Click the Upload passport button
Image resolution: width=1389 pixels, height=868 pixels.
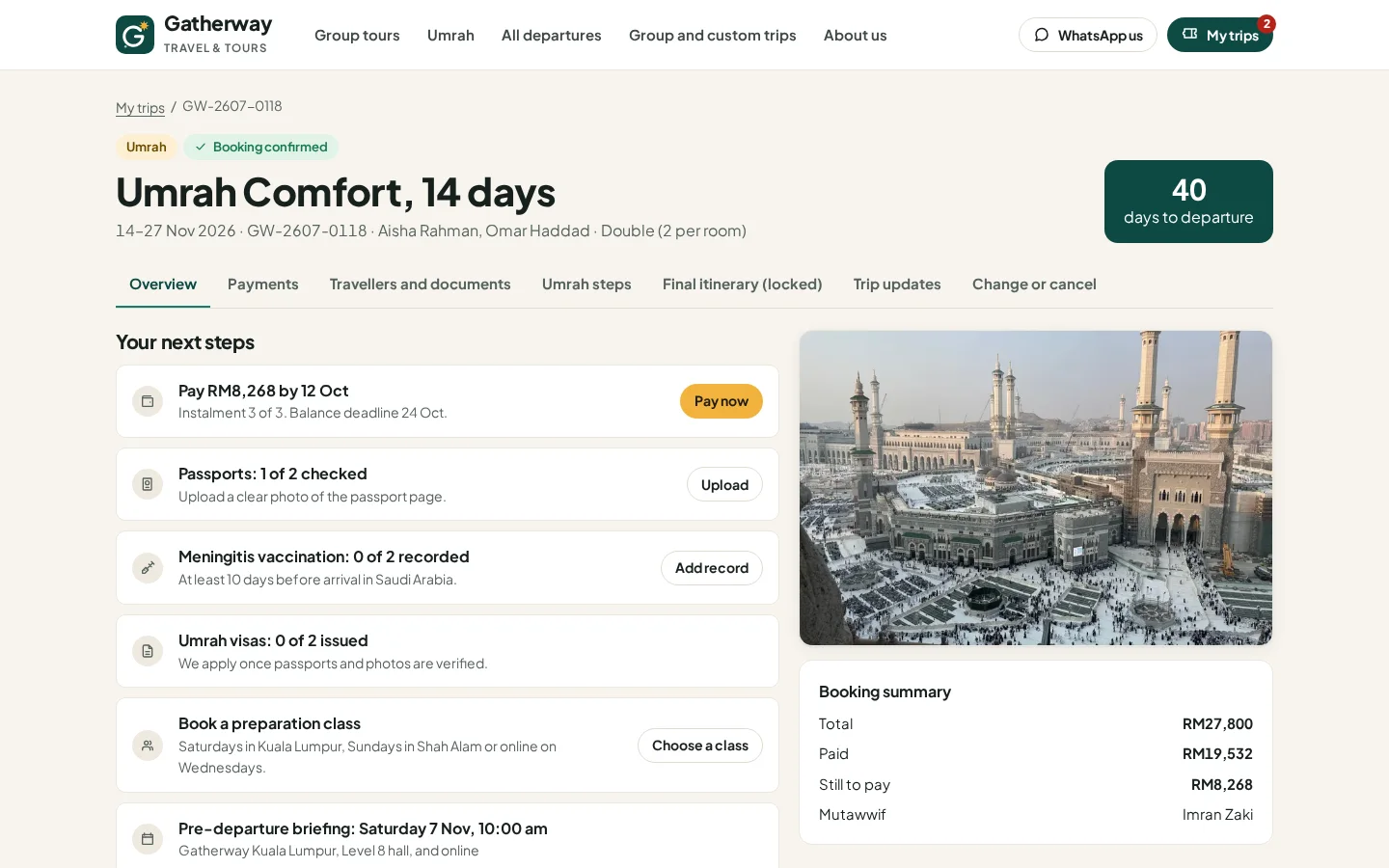click(x=724, y=484)
